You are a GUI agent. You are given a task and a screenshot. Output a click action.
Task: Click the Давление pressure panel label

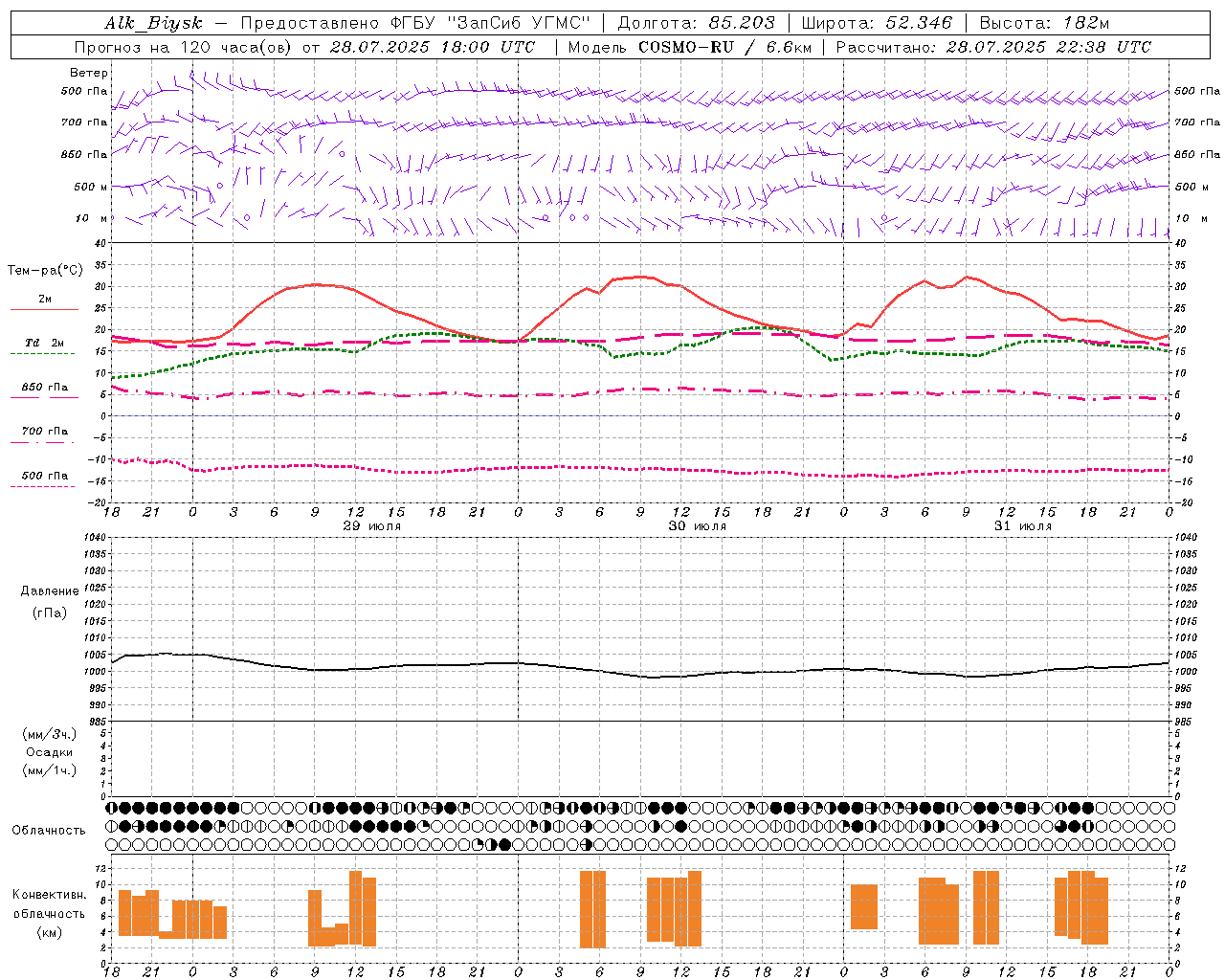pos(50,590)
